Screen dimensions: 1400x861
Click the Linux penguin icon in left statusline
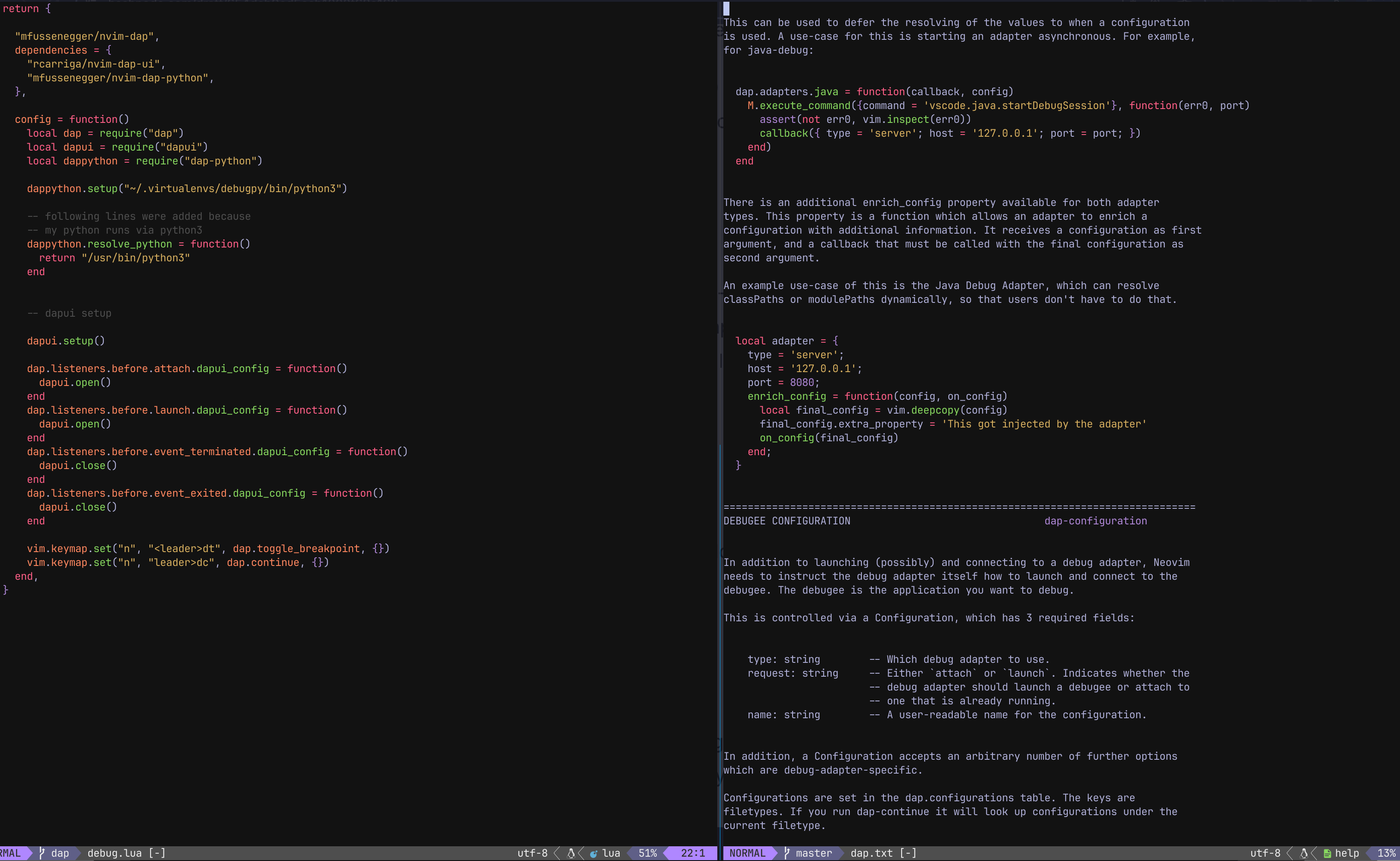[x=571, y=853]
